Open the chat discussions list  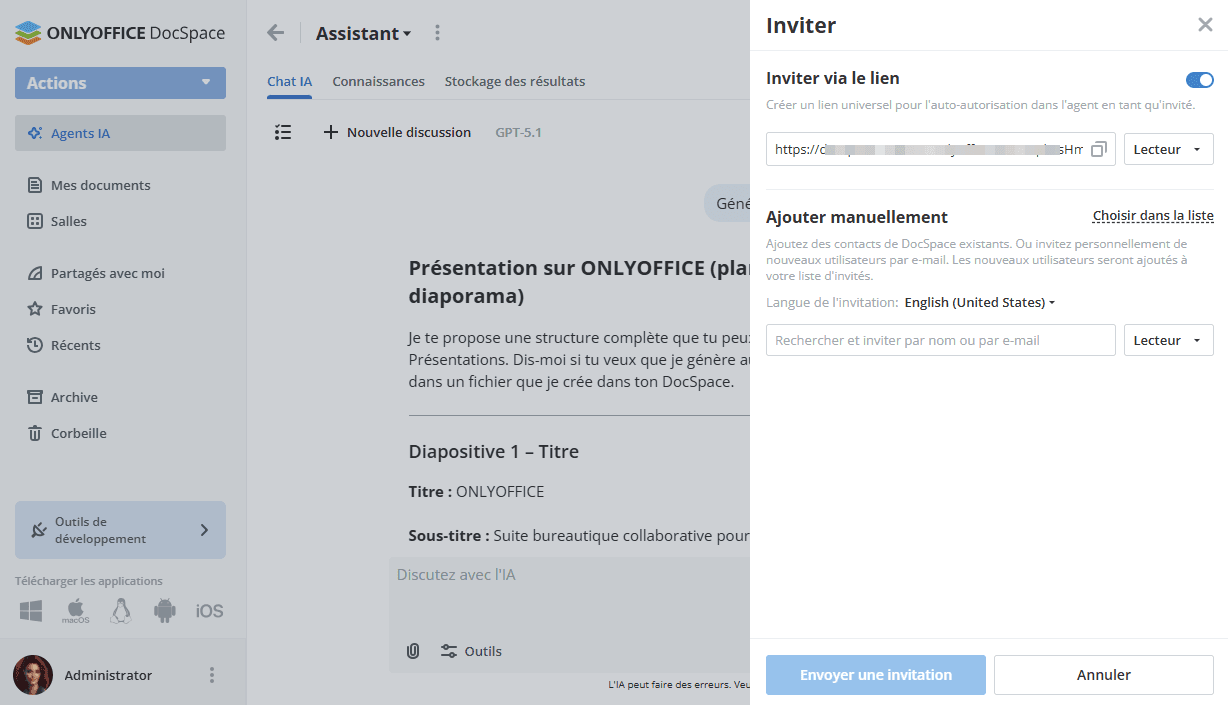pyautogui.click(x=283, y=131)
